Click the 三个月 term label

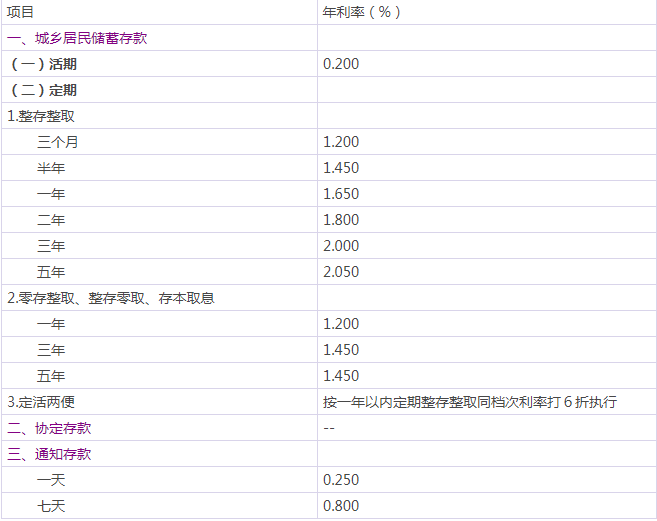point(57,142)
